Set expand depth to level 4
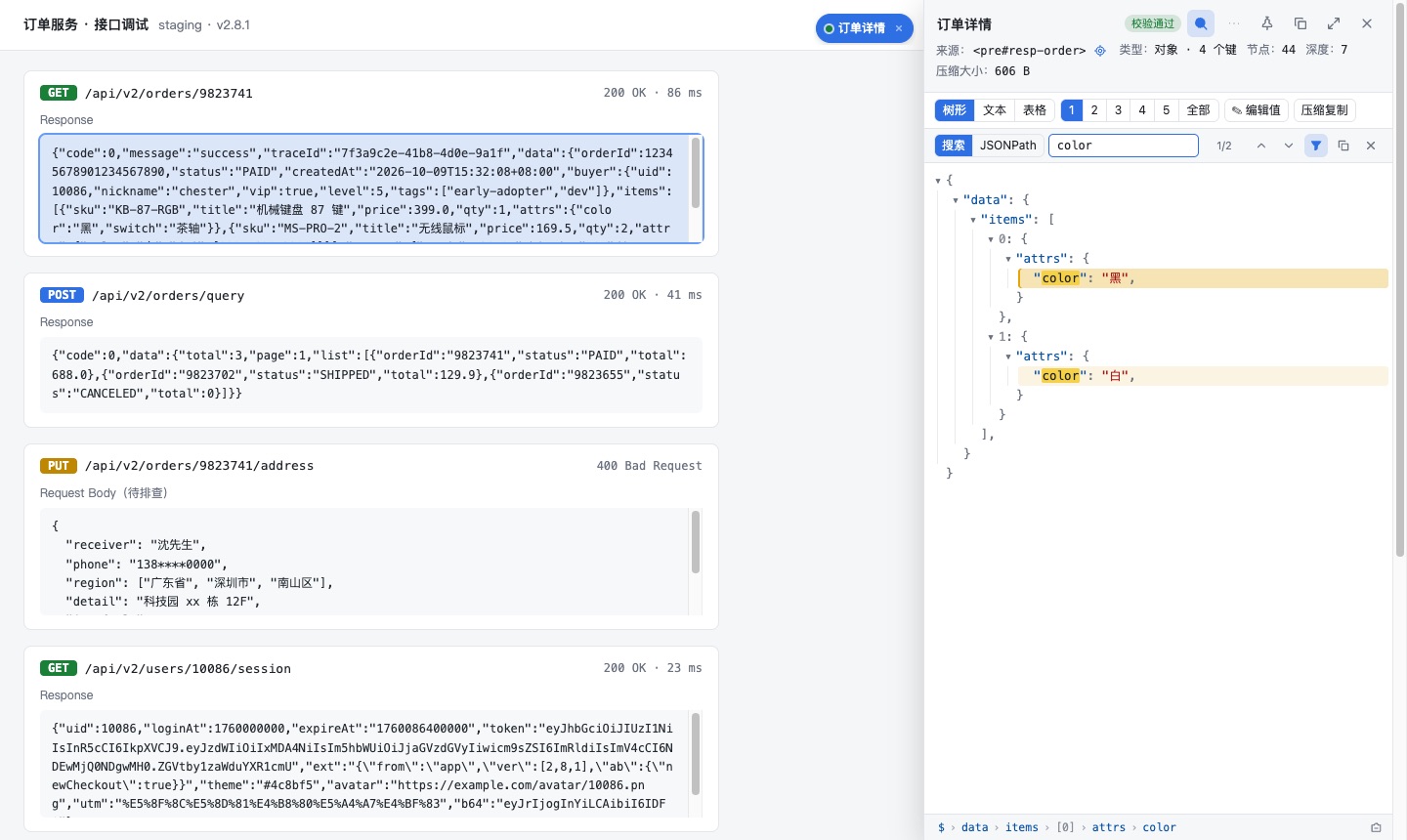 (x=1142, y=110)
